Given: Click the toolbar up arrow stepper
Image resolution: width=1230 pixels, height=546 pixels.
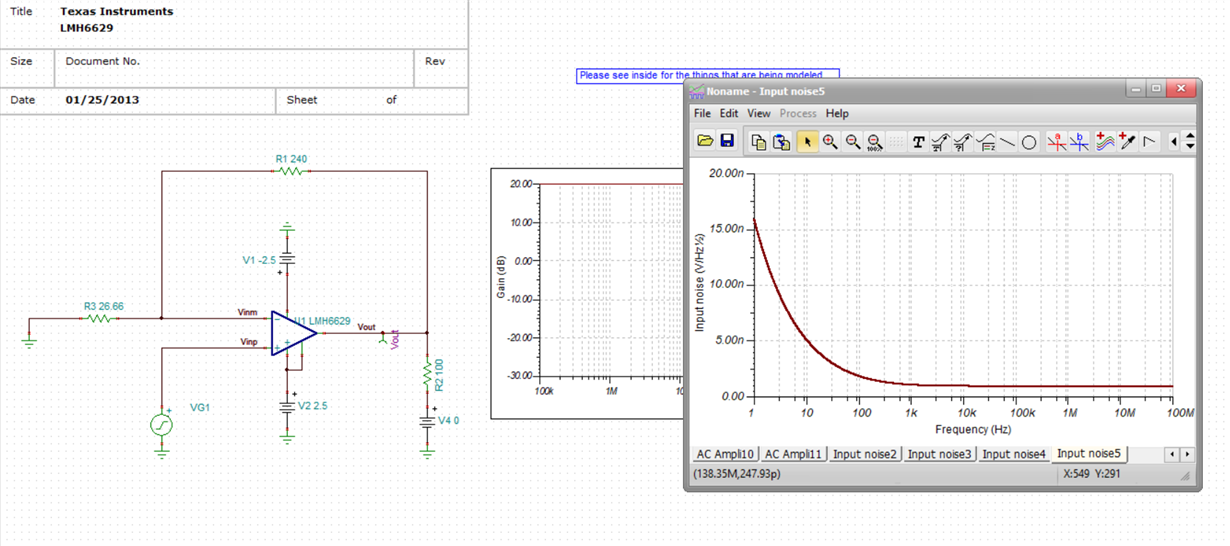Looking at the screenshot, I should coord(1190,137).
